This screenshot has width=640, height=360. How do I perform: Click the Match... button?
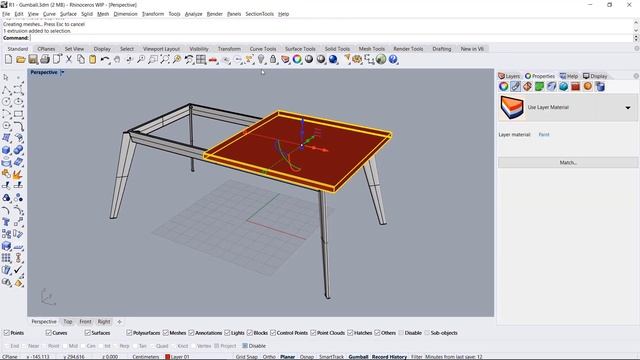[x=568, y=162]
